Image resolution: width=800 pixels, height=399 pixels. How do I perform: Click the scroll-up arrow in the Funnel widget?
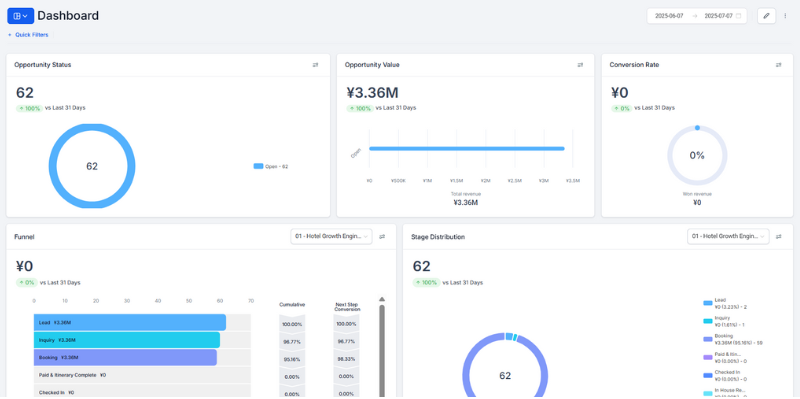tap(382, 300)
